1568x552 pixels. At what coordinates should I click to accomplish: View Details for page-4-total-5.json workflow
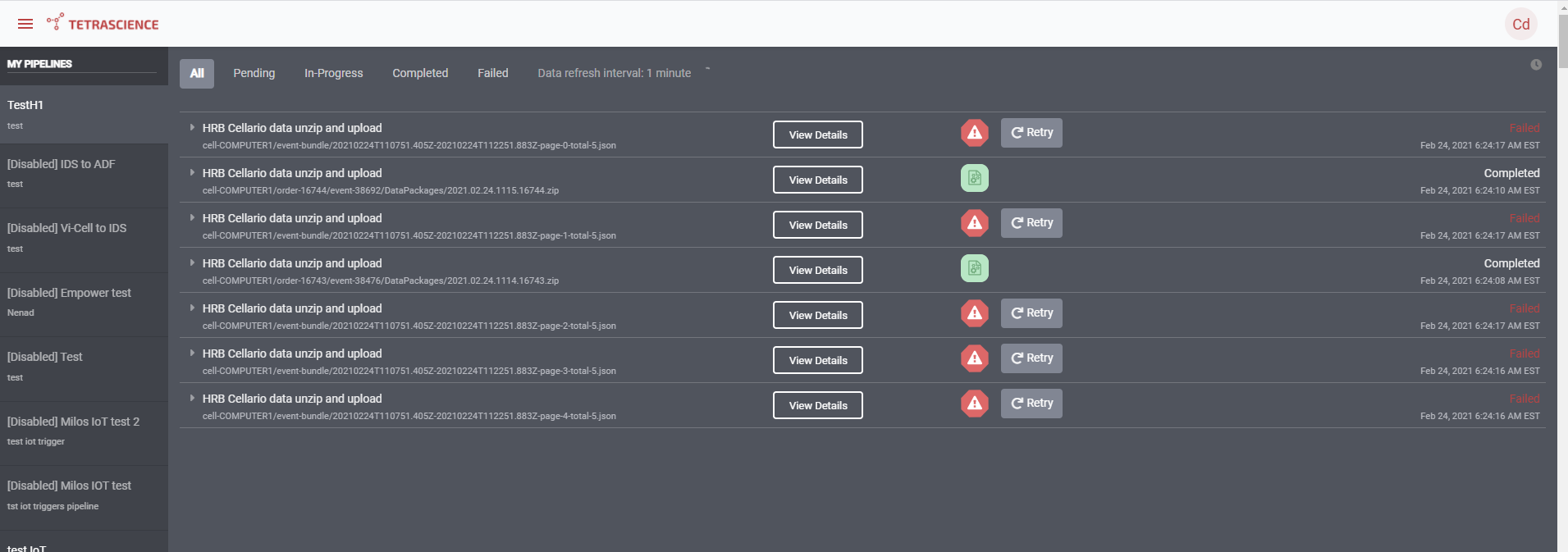click(818, 405)
